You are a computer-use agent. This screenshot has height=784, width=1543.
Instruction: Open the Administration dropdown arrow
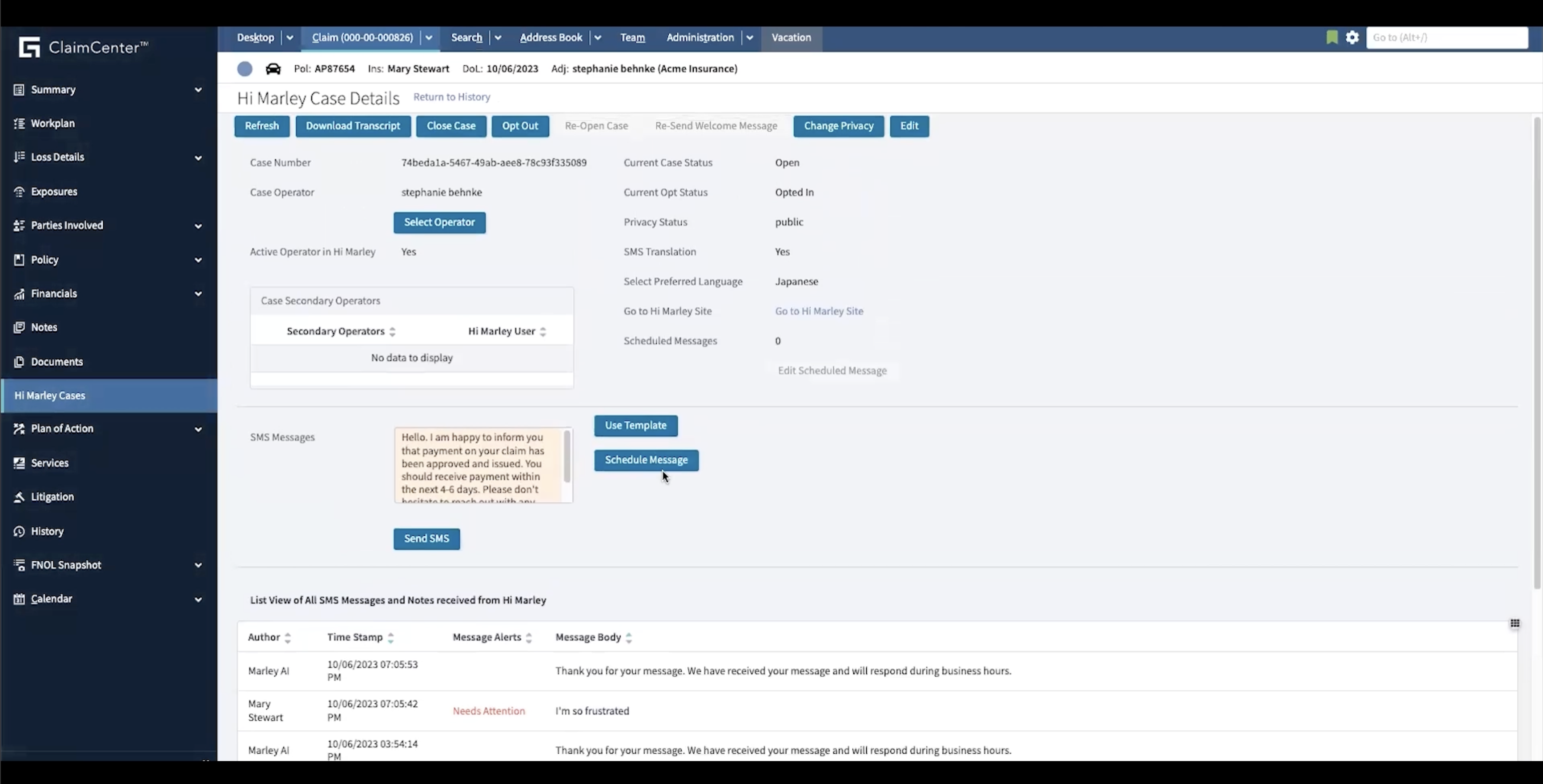[749, 38]
